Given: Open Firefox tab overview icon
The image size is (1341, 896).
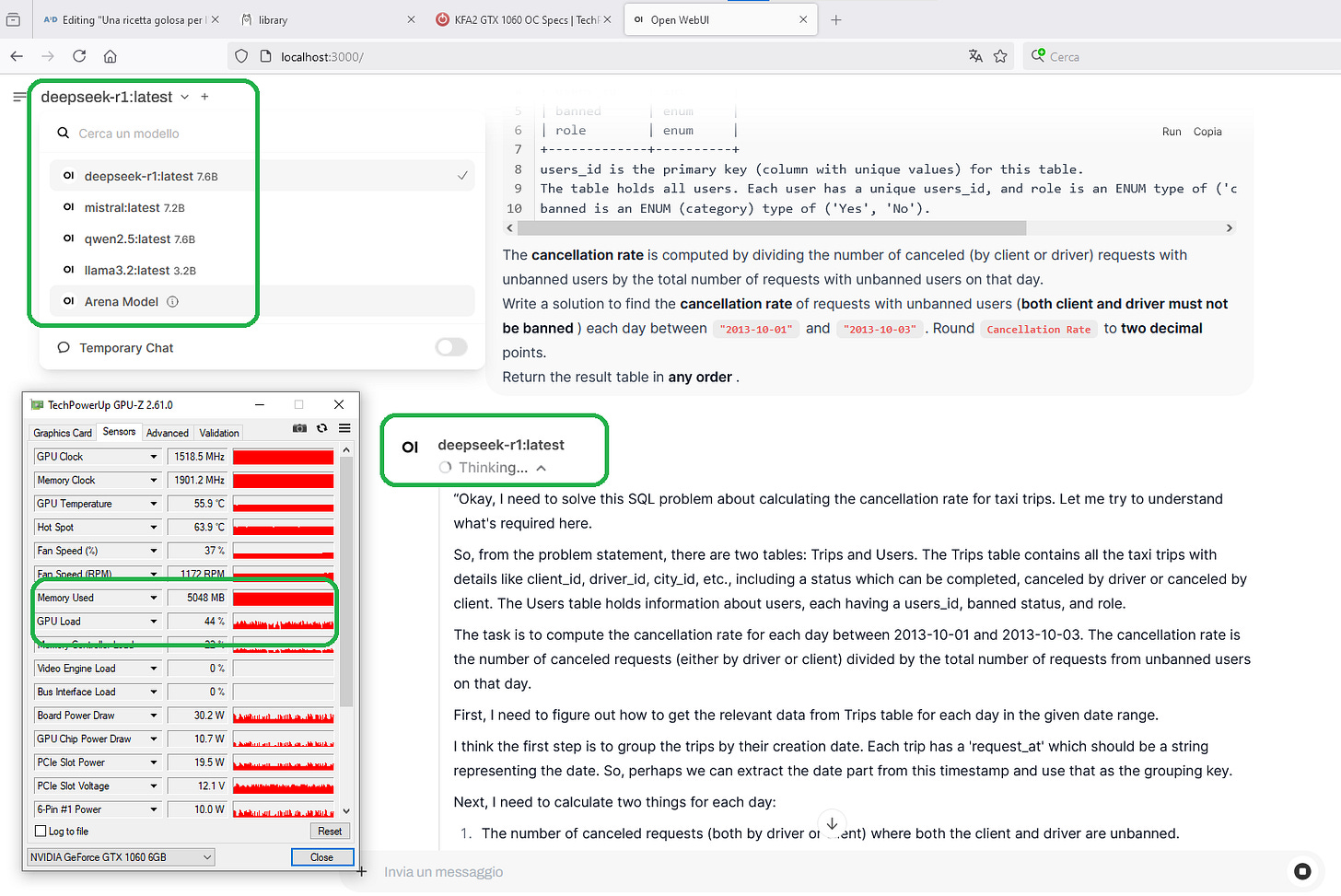Looking at the screenshot, I should click(13, 19).
